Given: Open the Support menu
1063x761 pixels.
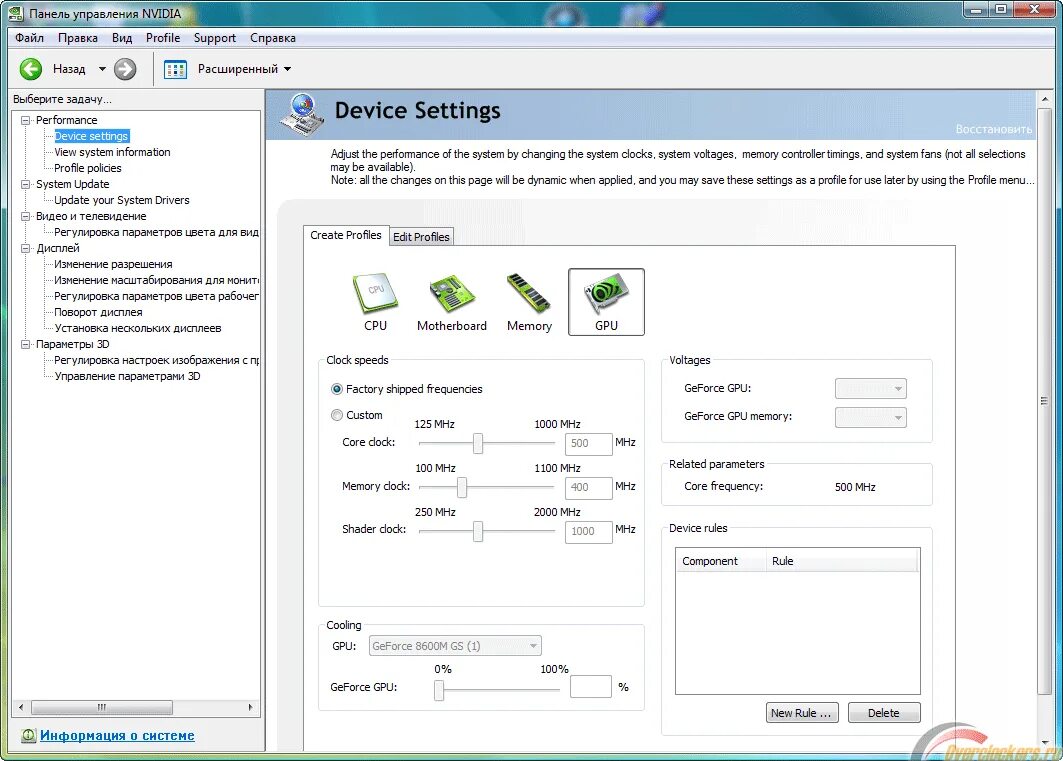Looking at the screenshot, I should click(x=215, y=38).
